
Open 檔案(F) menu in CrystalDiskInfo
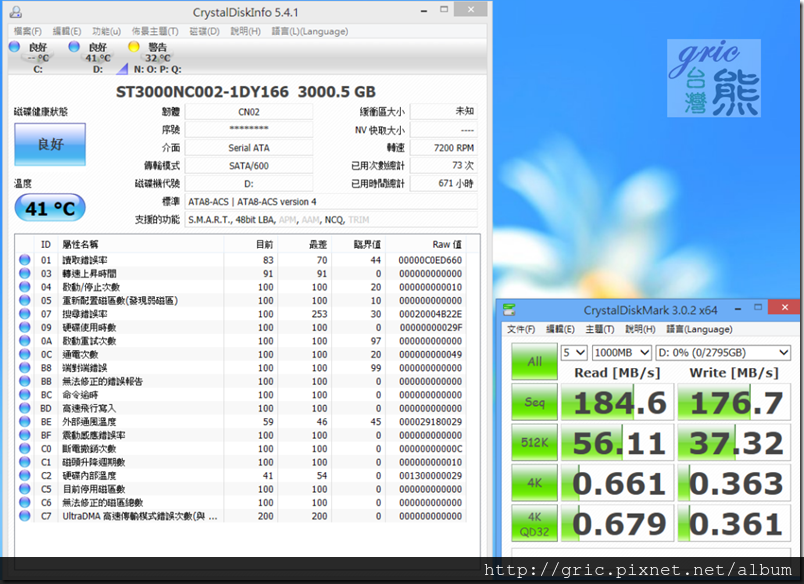pyautogui.click(x=28, y=31)
